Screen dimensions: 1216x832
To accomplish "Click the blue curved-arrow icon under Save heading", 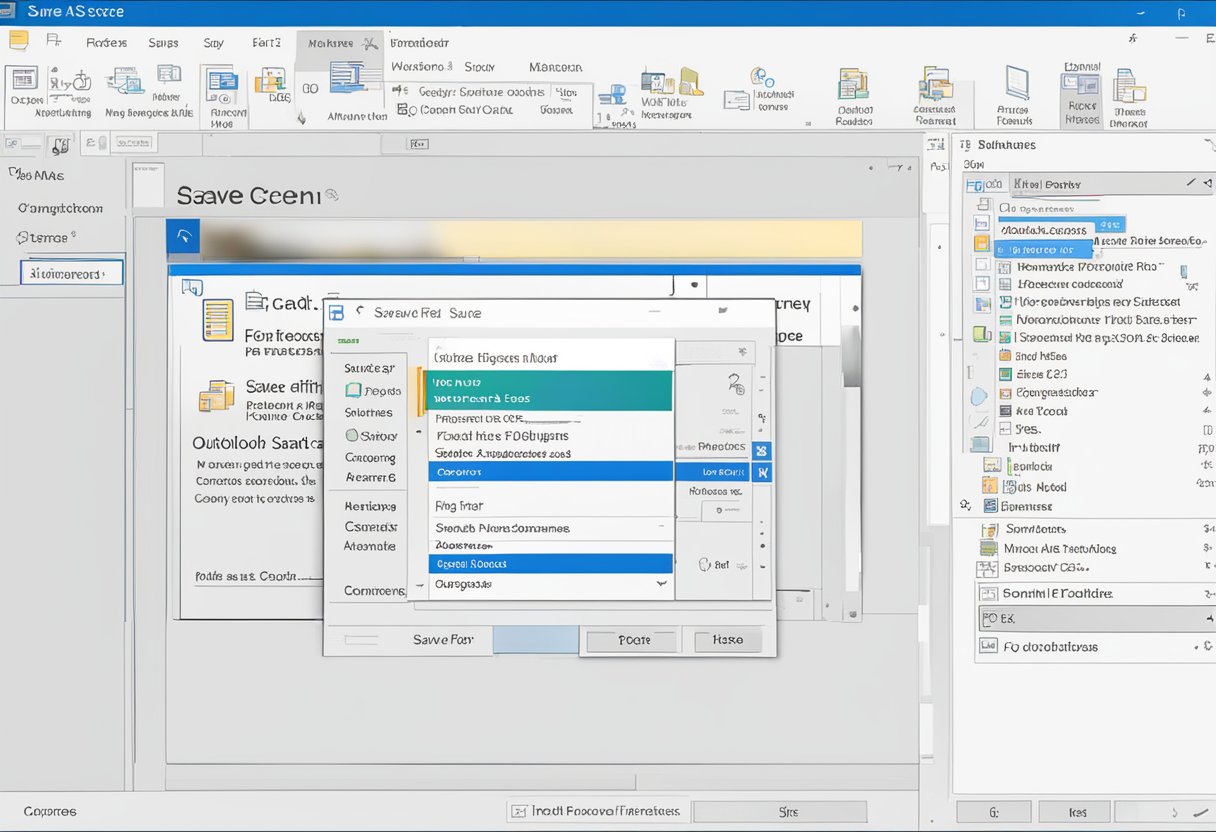I will point(183,237).
